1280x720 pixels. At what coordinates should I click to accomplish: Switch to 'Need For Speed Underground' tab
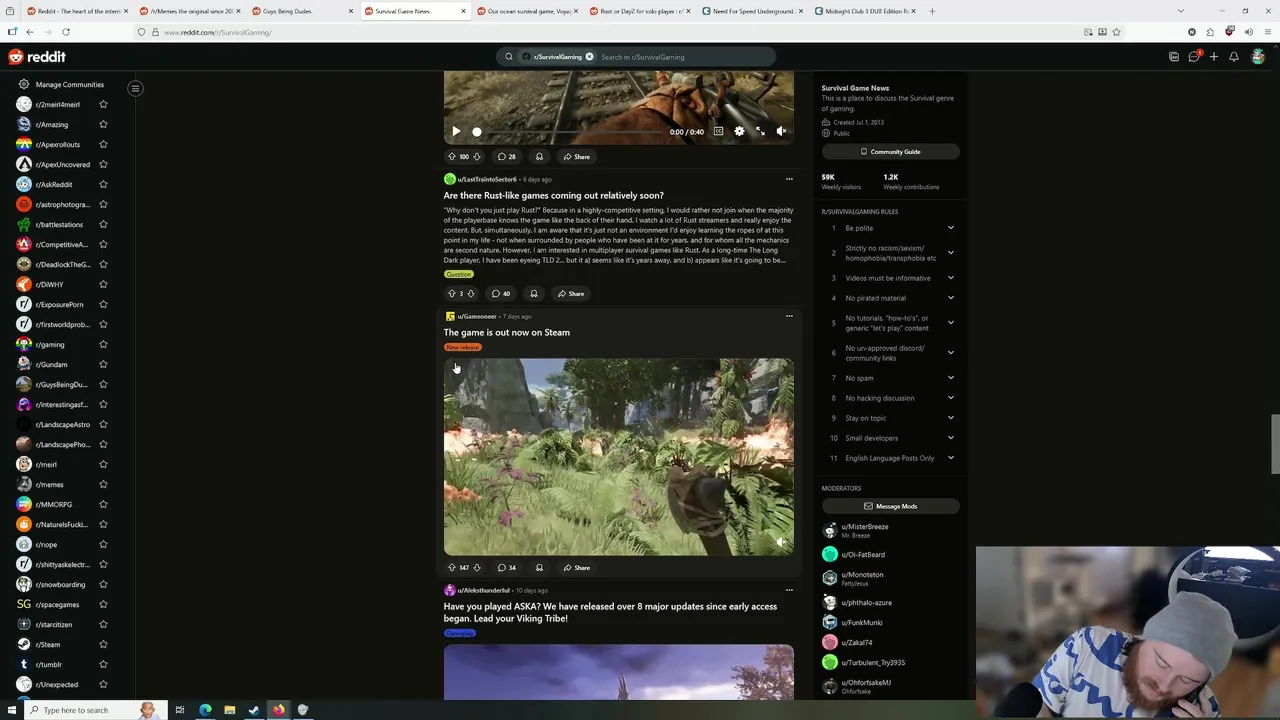coord(753,11)
